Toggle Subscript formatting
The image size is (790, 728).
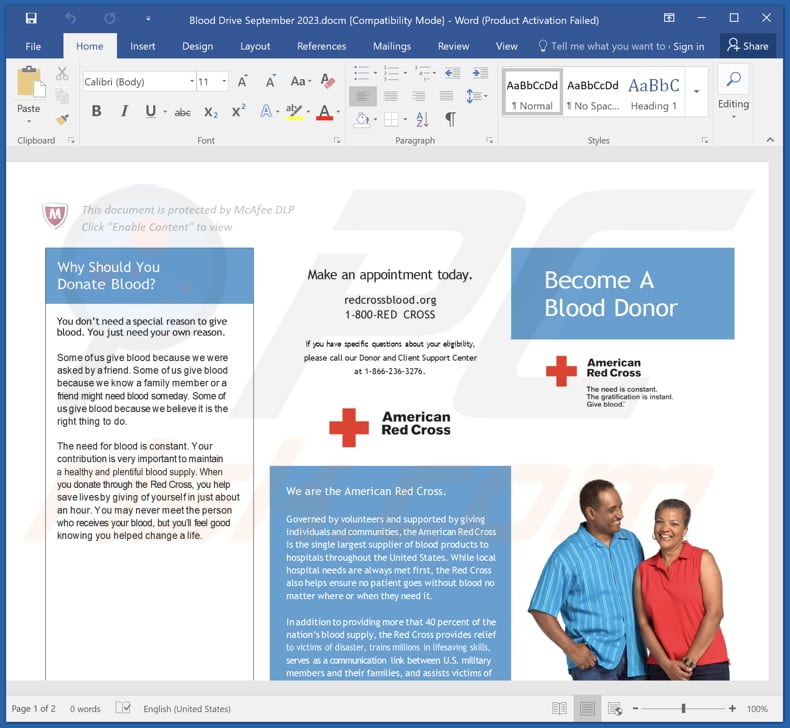click(x=211, y=112)
